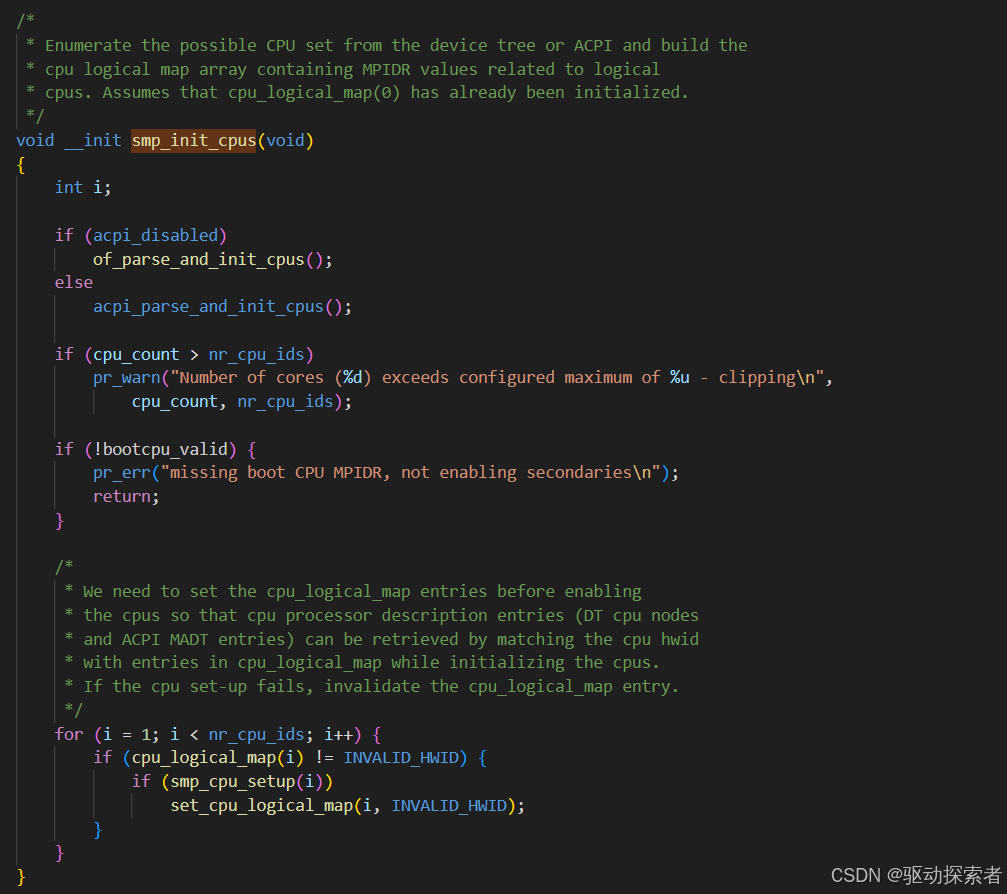The height and width of the screenshot is (894, 1007).
Task: Click acpi_disabled in the if condition
Action: [155, 236]
